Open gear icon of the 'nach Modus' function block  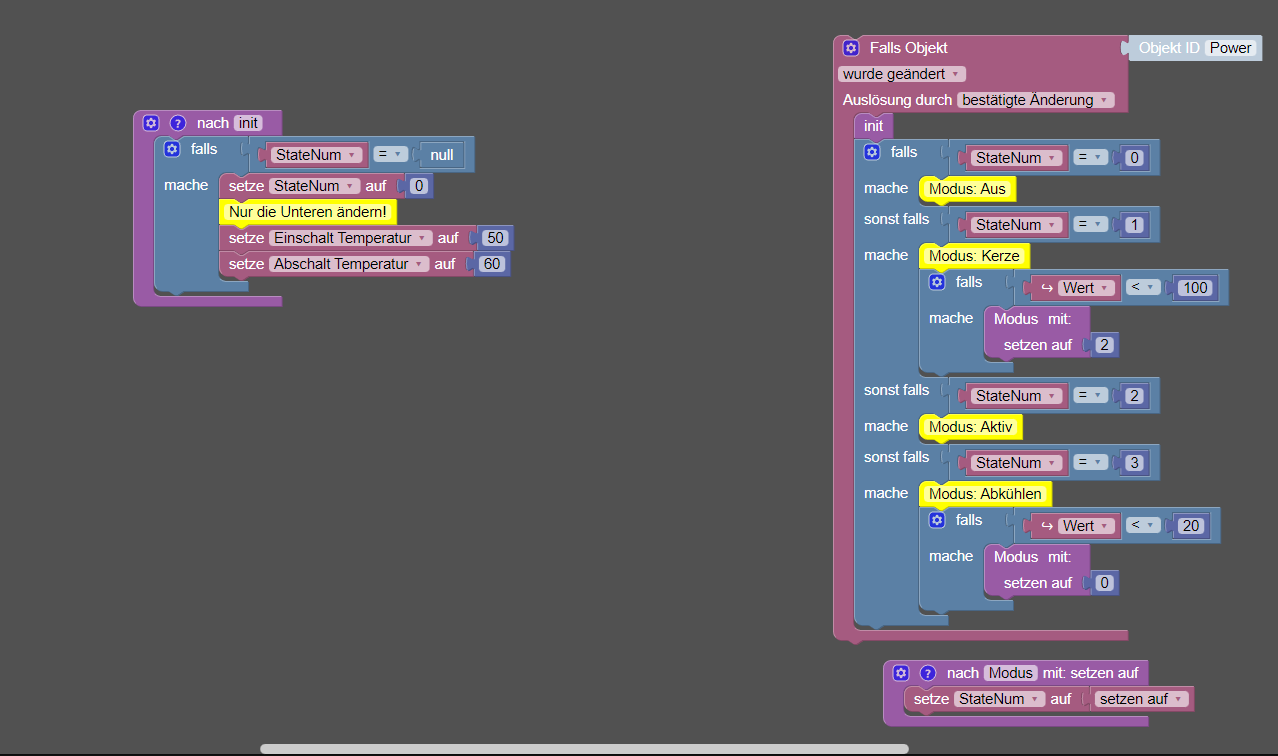click(901, 673)
